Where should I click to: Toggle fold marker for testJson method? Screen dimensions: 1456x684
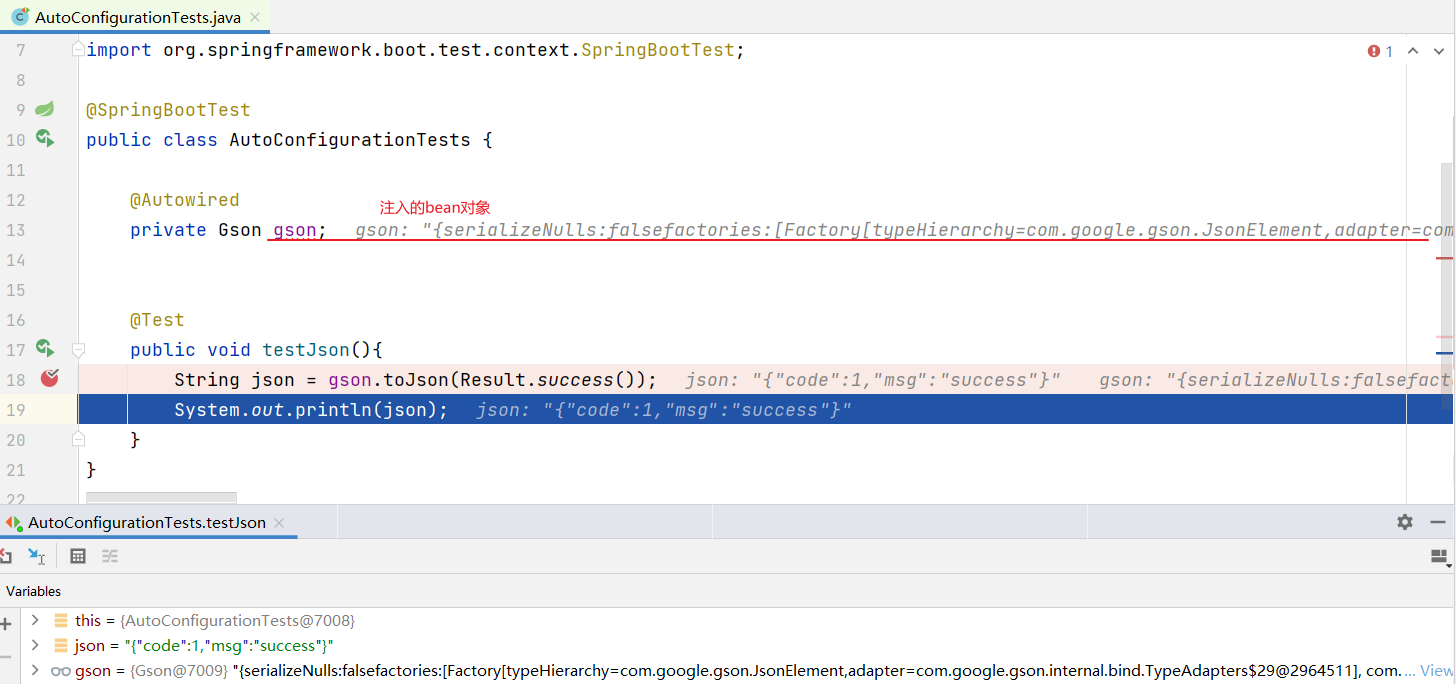tap(78, 350)
